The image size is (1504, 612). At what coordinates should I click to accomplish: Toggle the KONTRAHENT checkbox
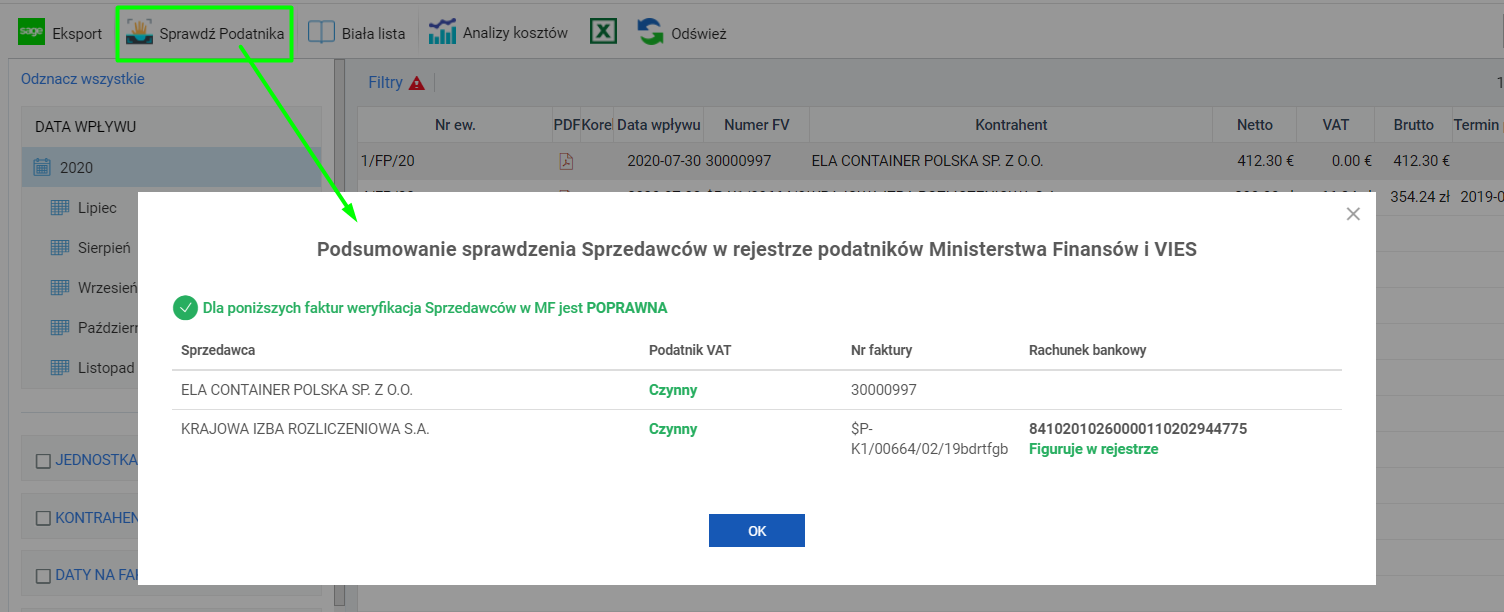pyautogui.click(x=42, y=518)
